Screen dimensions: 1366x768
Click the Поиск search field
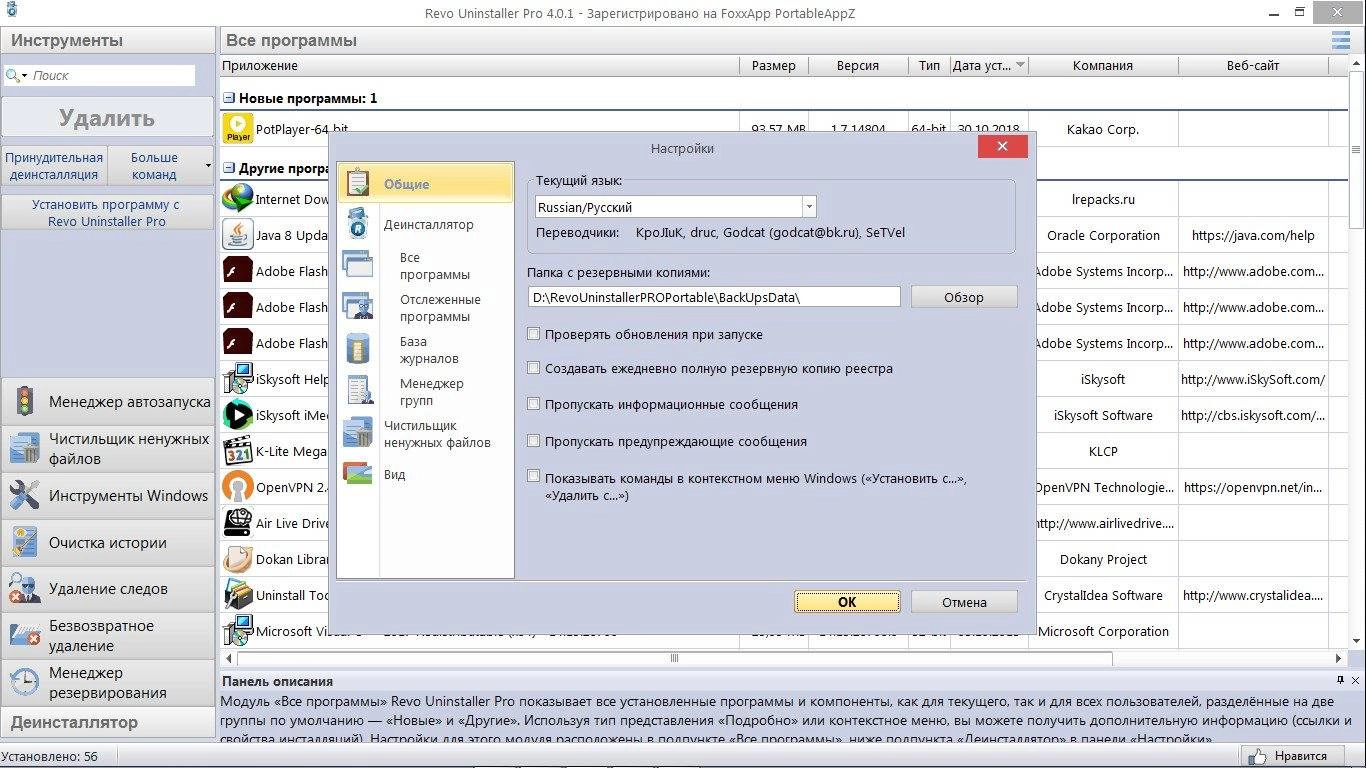point(112,75)
